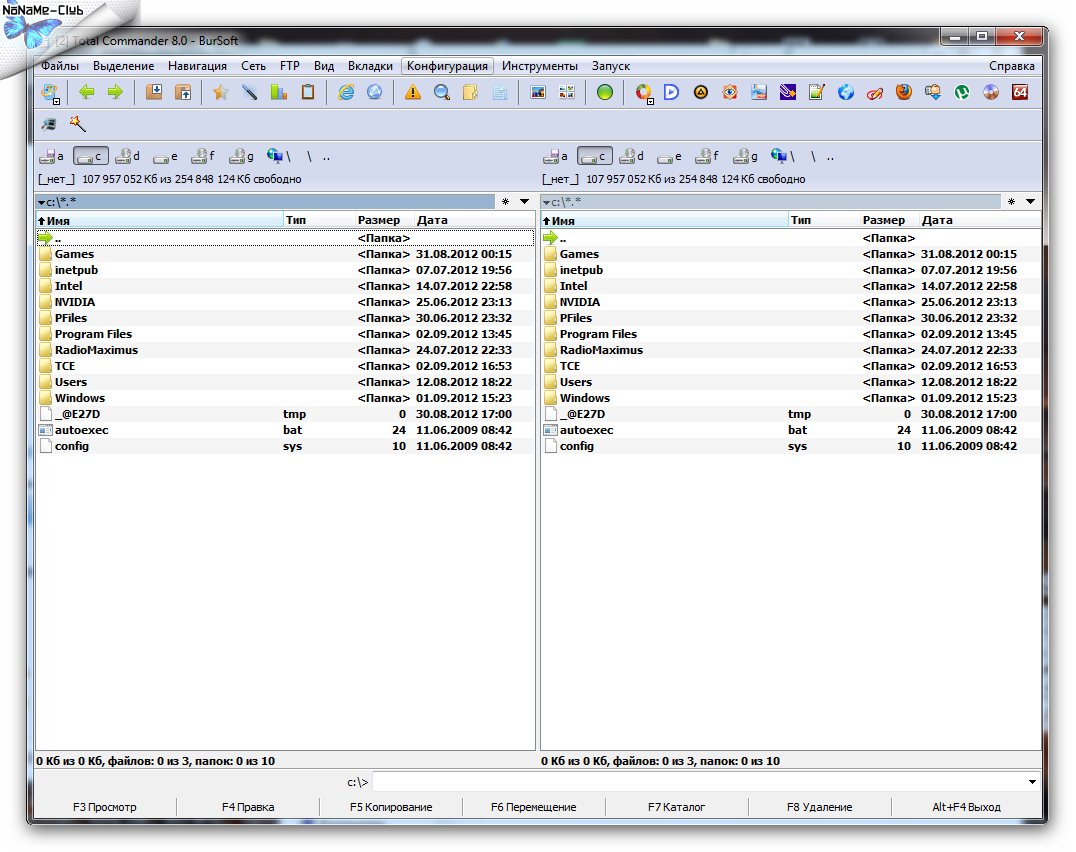The image size is (1076, 852).
Task: Launch Internet Explorer from the toolbar
Action: (x=347, y=93)
